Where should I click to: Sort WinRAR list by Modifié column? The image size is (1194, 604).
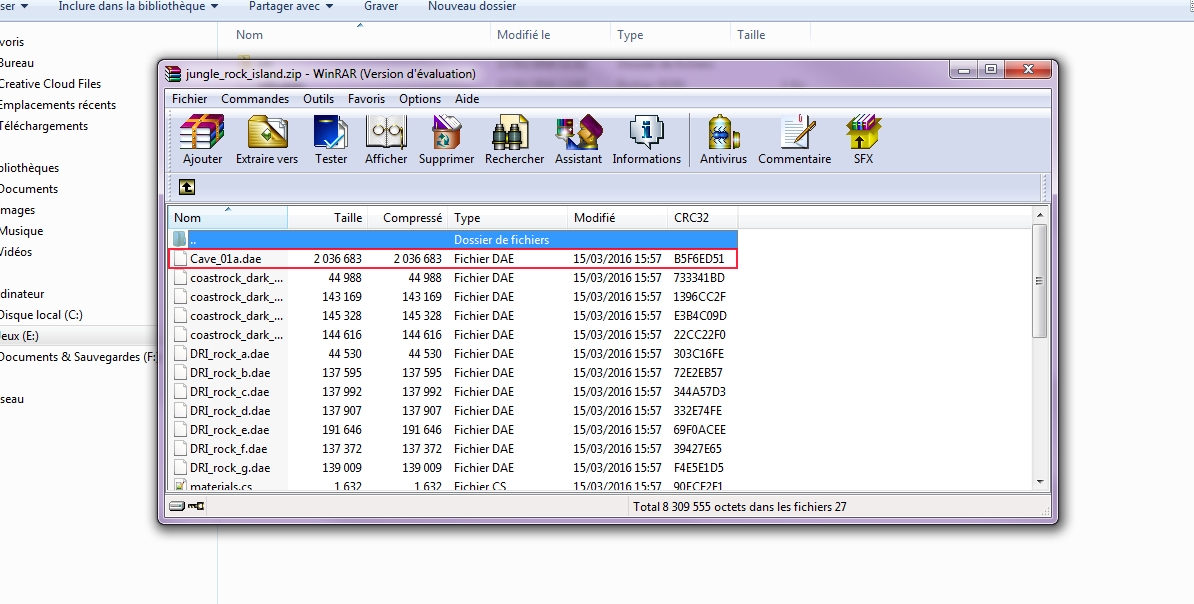(x=618, y=217)
